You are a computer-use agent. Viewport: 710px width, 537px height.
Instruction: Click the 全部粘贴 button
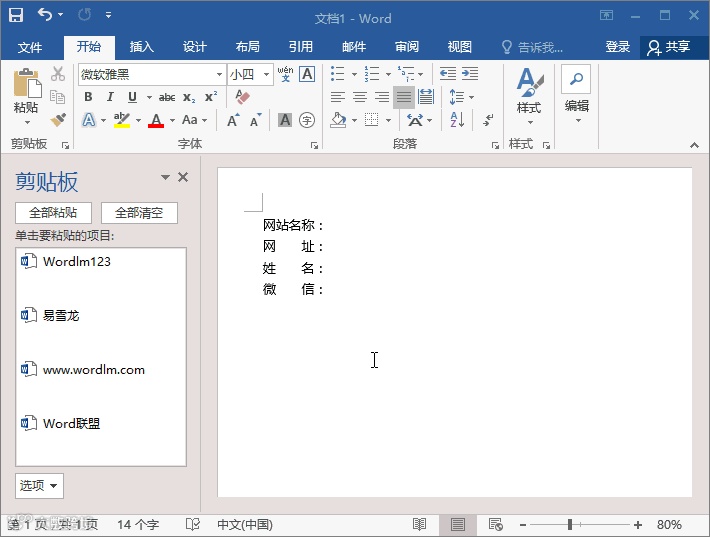53,213
